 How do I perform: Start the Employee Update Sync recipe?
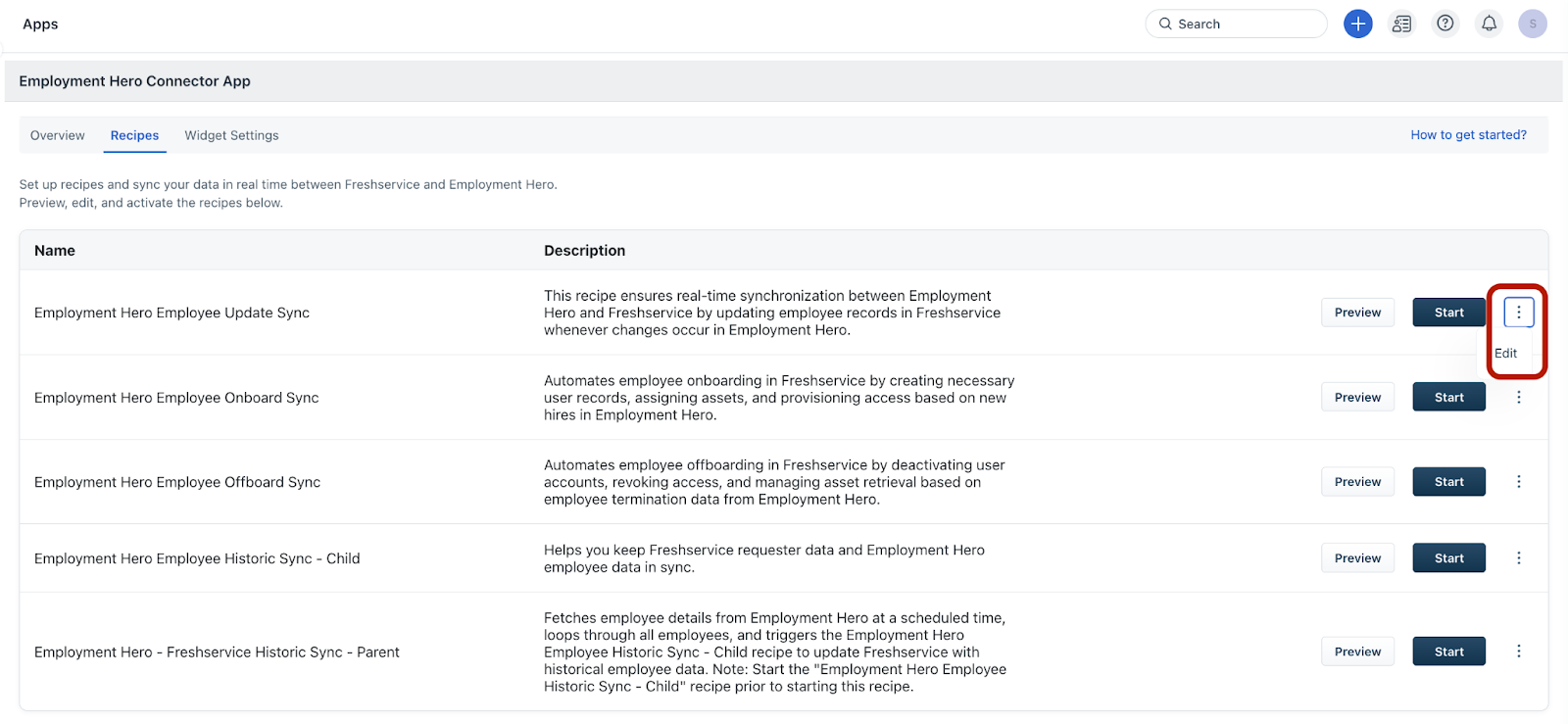1448,313
